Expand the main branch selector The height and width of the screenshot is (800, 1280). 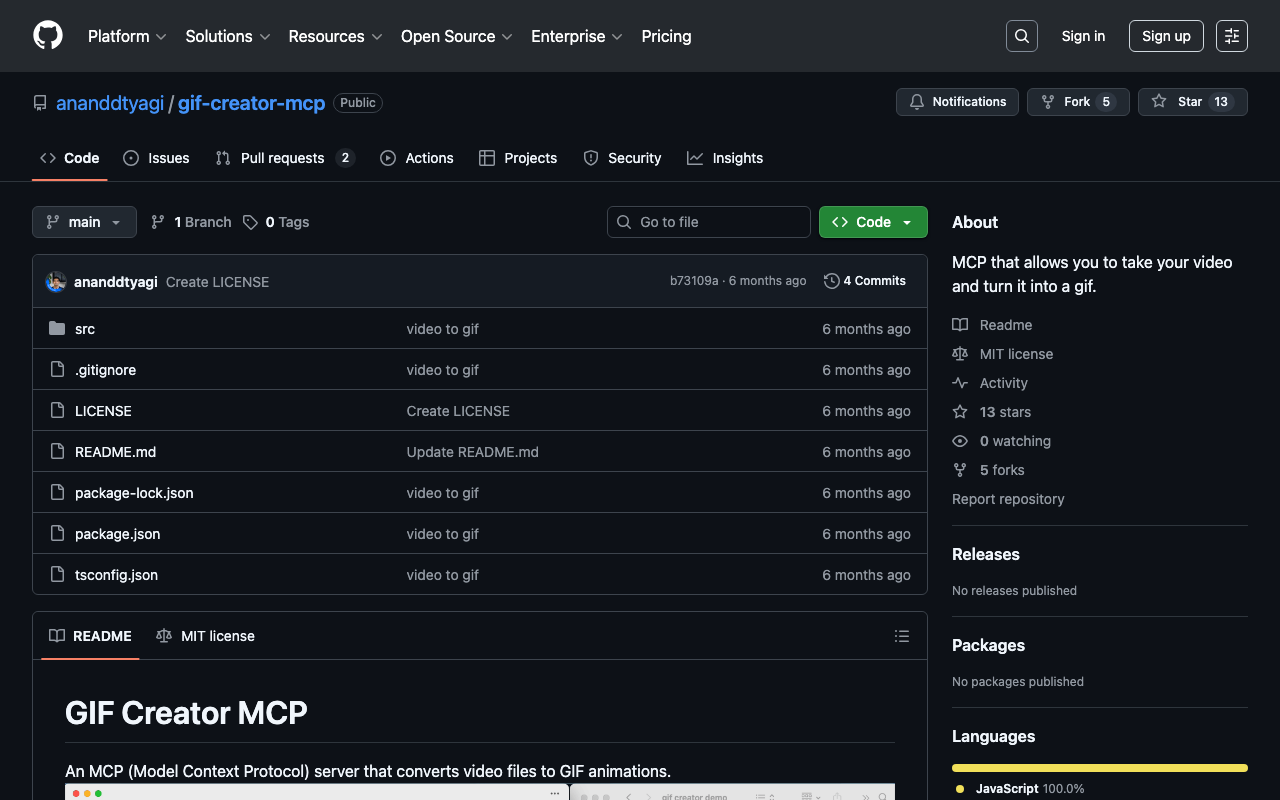coord(84,222)
